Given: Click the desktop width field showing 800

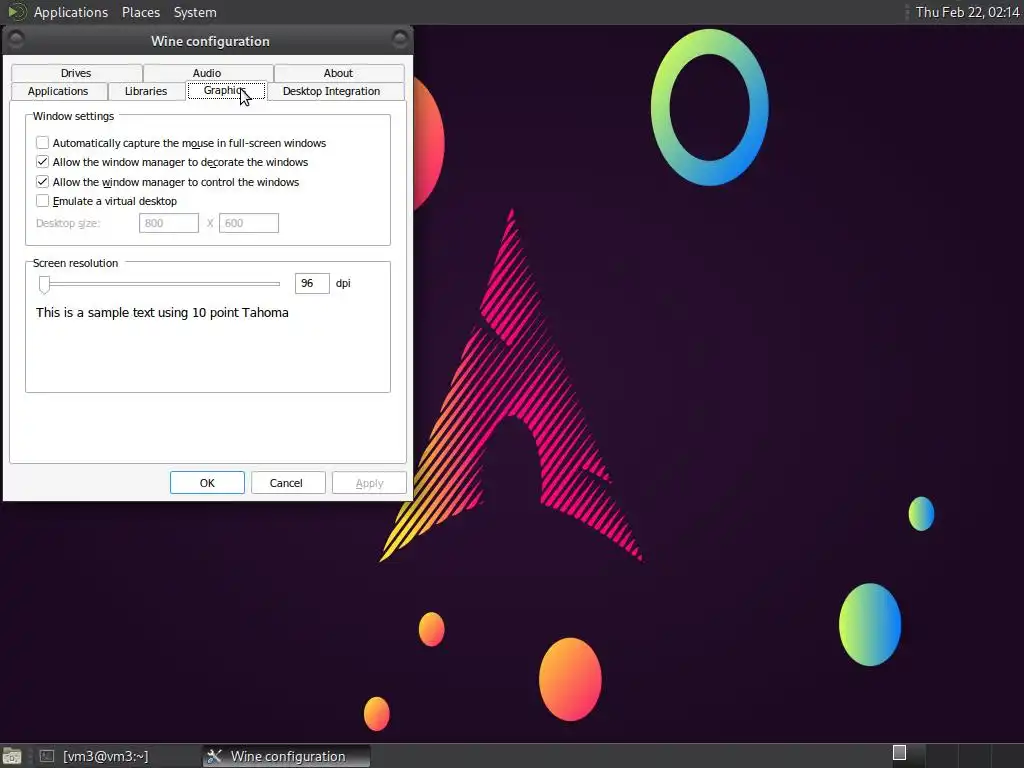Looking at the screenshot, I should [168, 223].
